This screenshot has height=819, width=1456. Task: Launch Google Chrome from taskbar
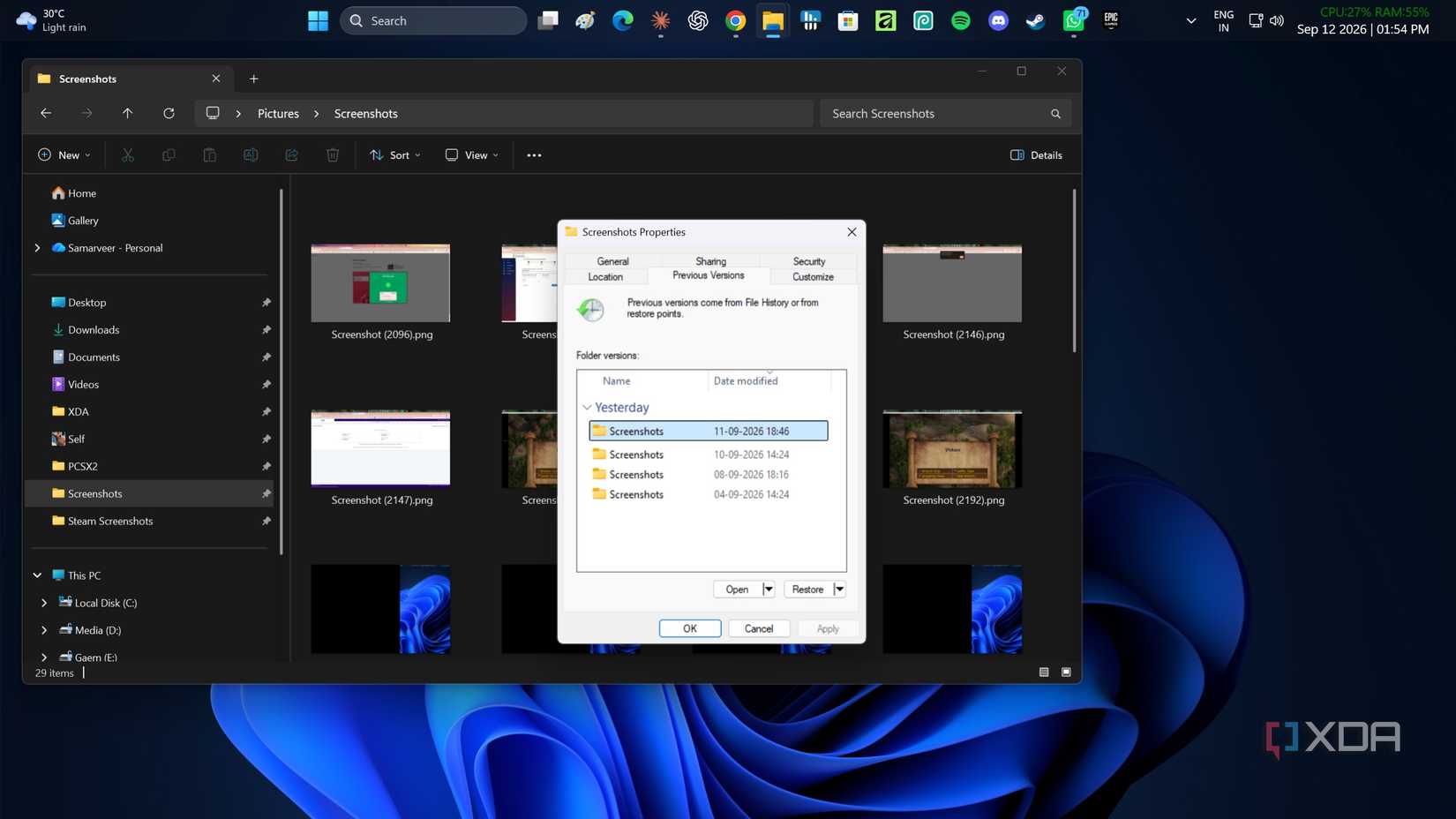[x=735, y=20]
